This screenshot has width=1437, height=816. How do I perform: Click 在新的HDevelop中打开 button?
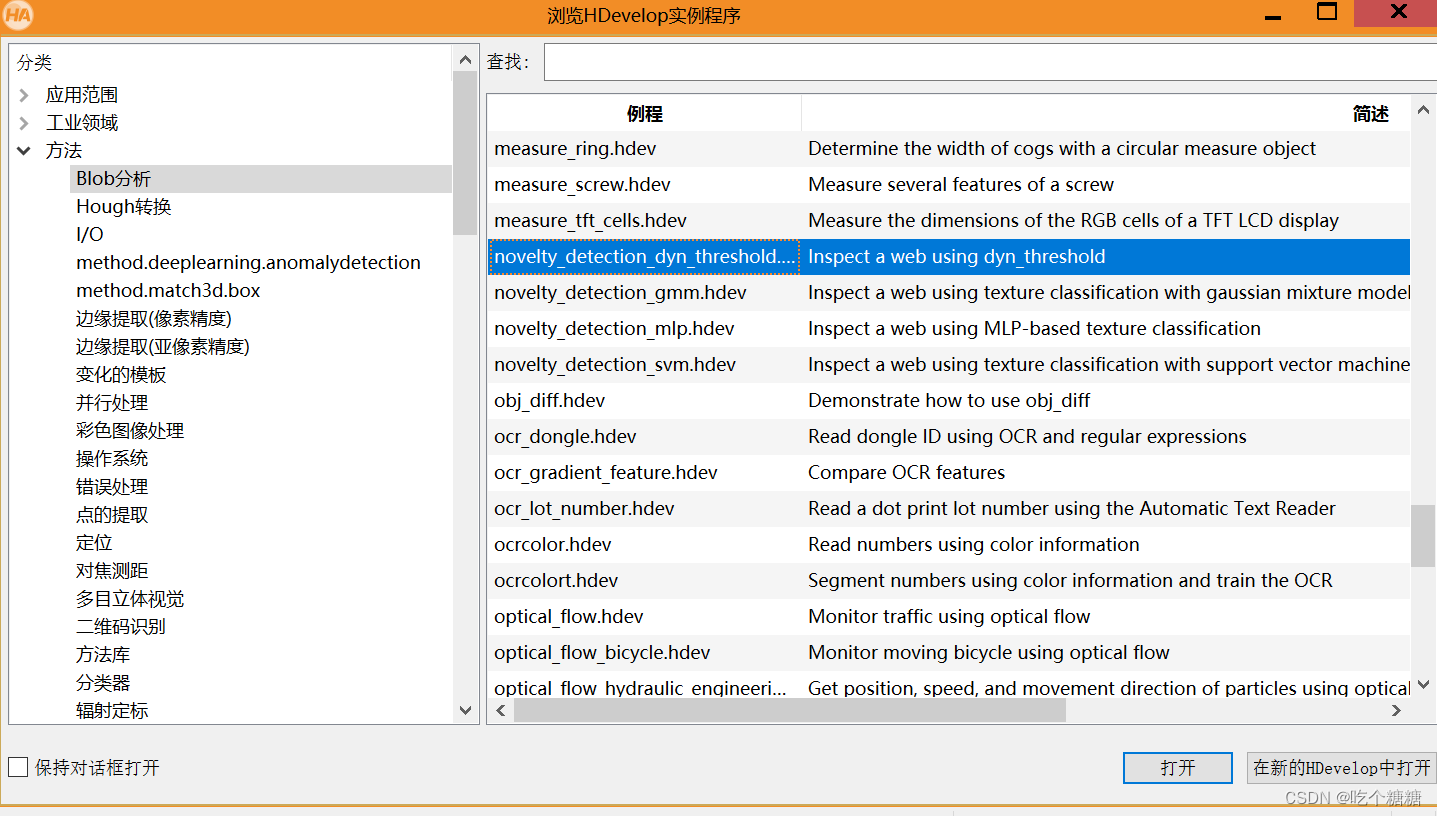click(x=1342, y=768)
